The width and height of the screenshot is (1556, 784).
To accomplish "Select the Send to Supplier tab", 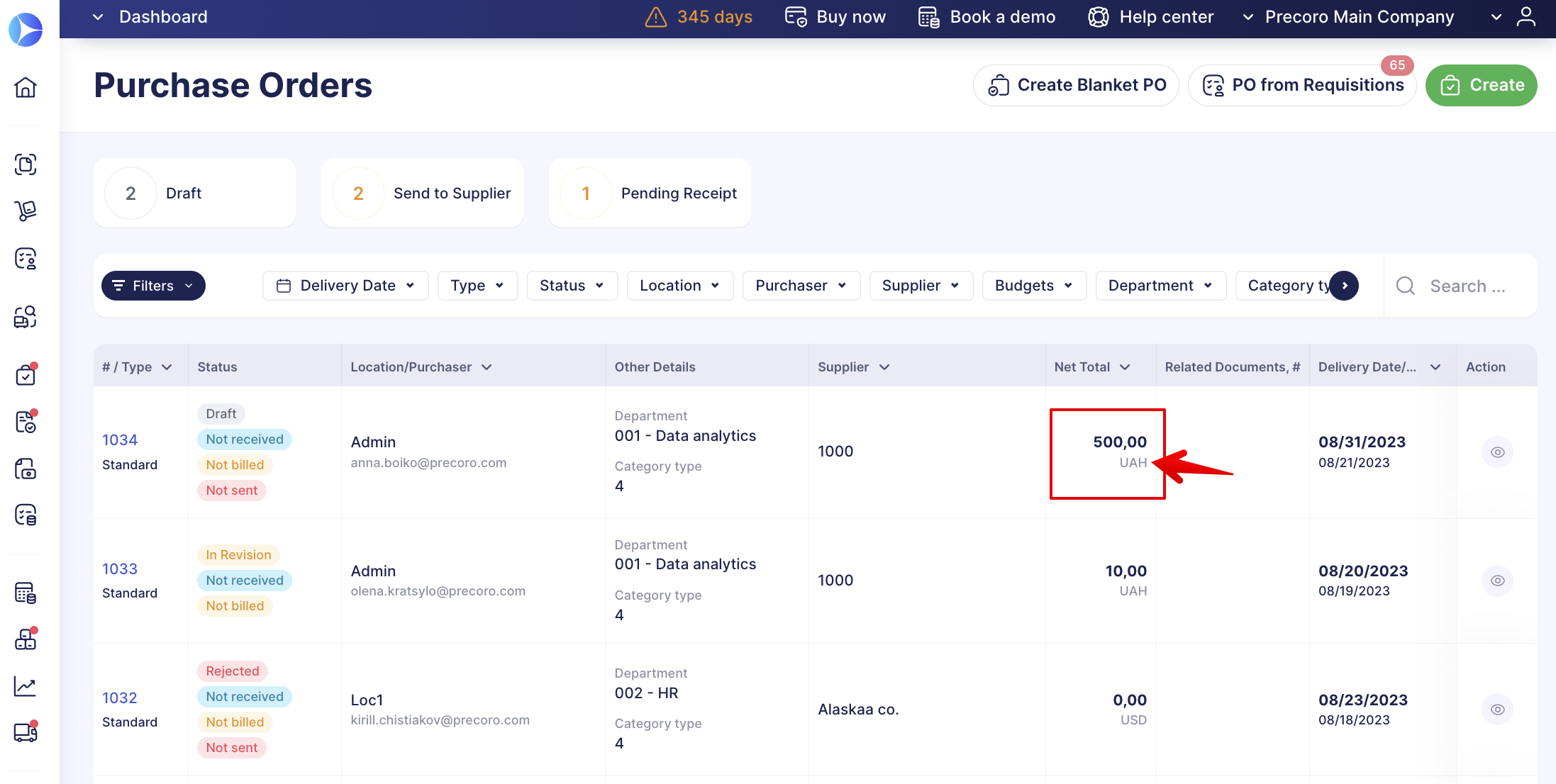I will tap(422, 193).
